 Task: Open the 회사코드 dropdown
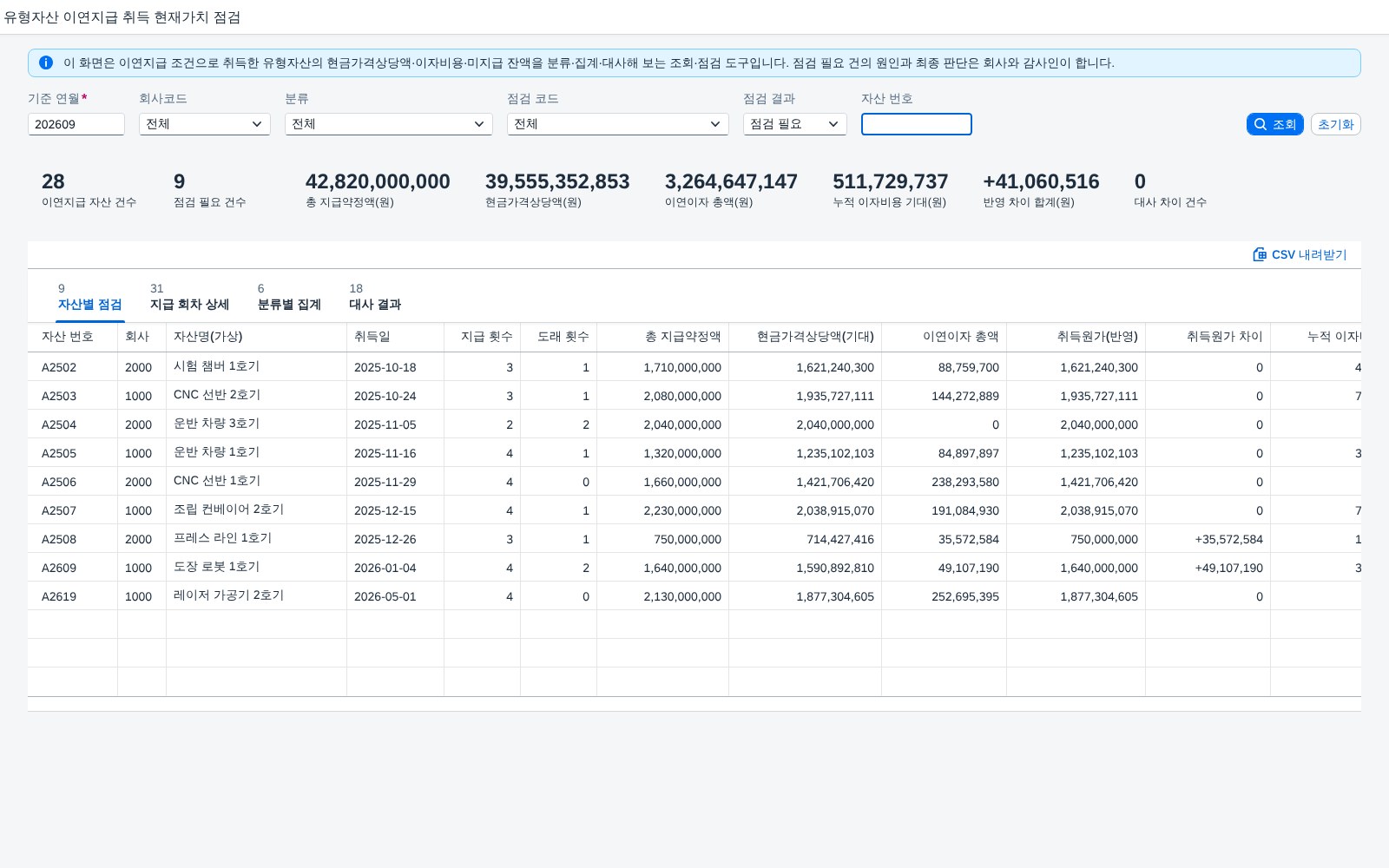(205, 124)
